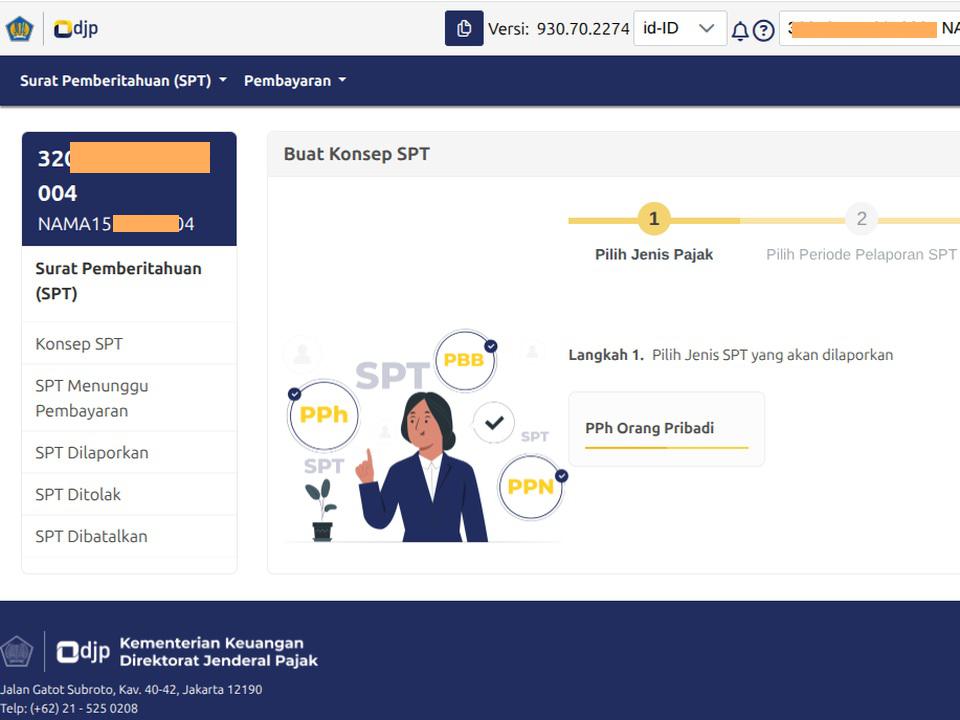Viewport: 960px width, 720px height.
Task: Click the footer Kementerian Keuangan emblem
Action: [x=17, y=651]
